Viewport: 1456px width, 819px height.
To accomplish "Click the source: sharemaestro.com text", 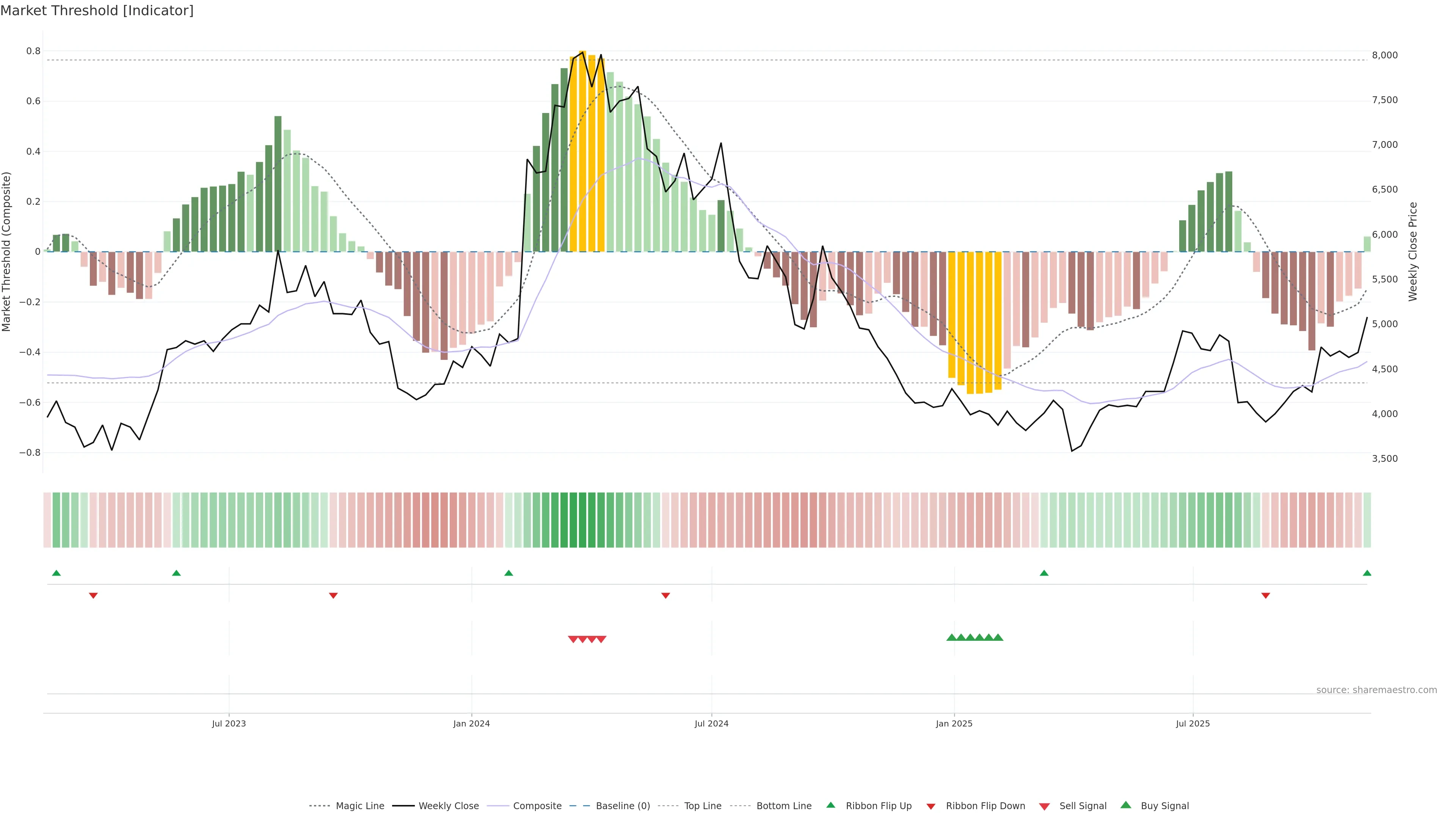I will [1376, 690].
